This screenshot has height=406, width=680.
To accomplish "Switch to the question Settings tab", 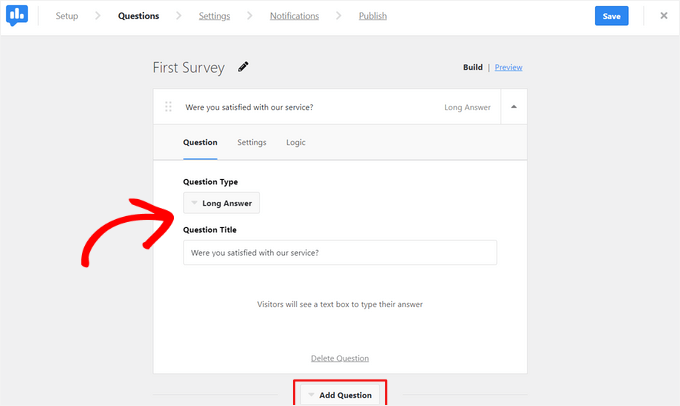I will [252, 143].
